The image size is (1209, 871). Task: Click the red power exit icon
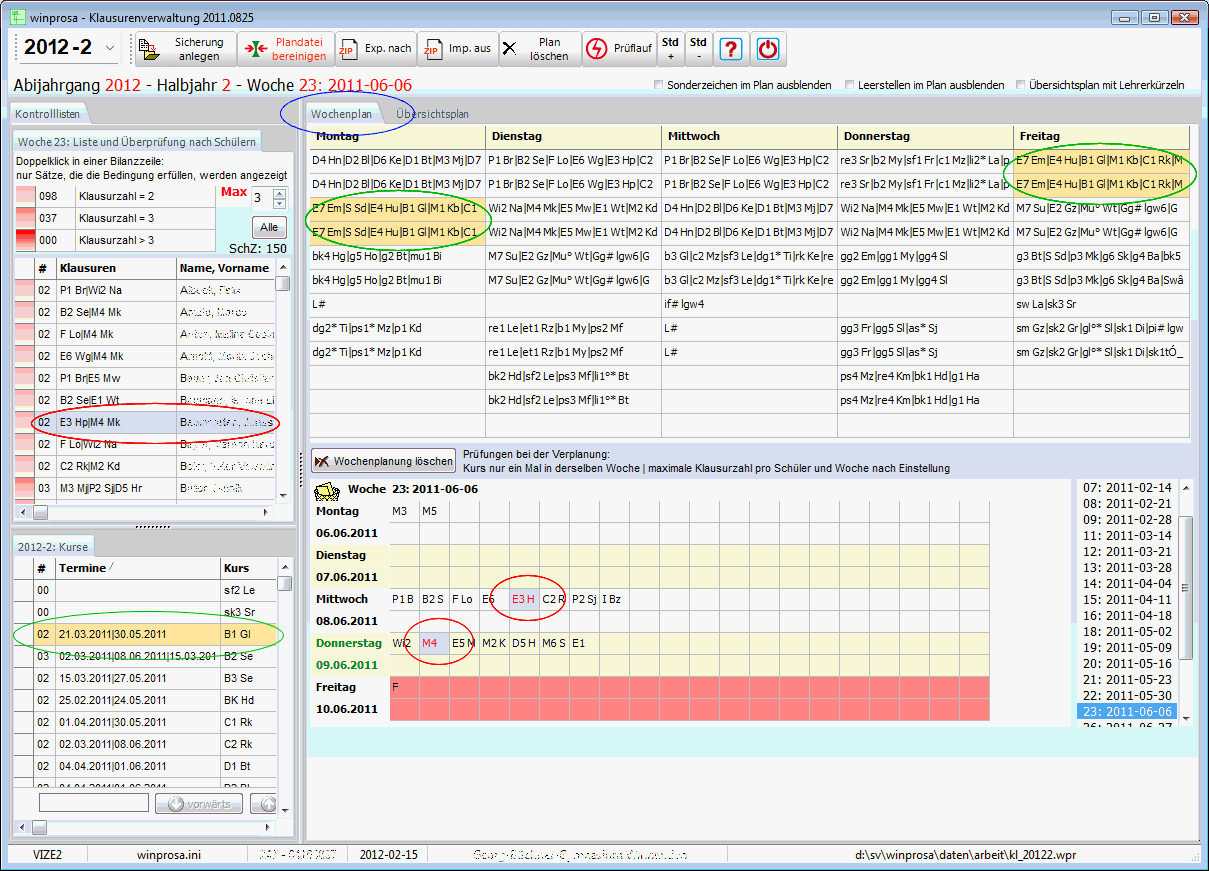(769, 49)
